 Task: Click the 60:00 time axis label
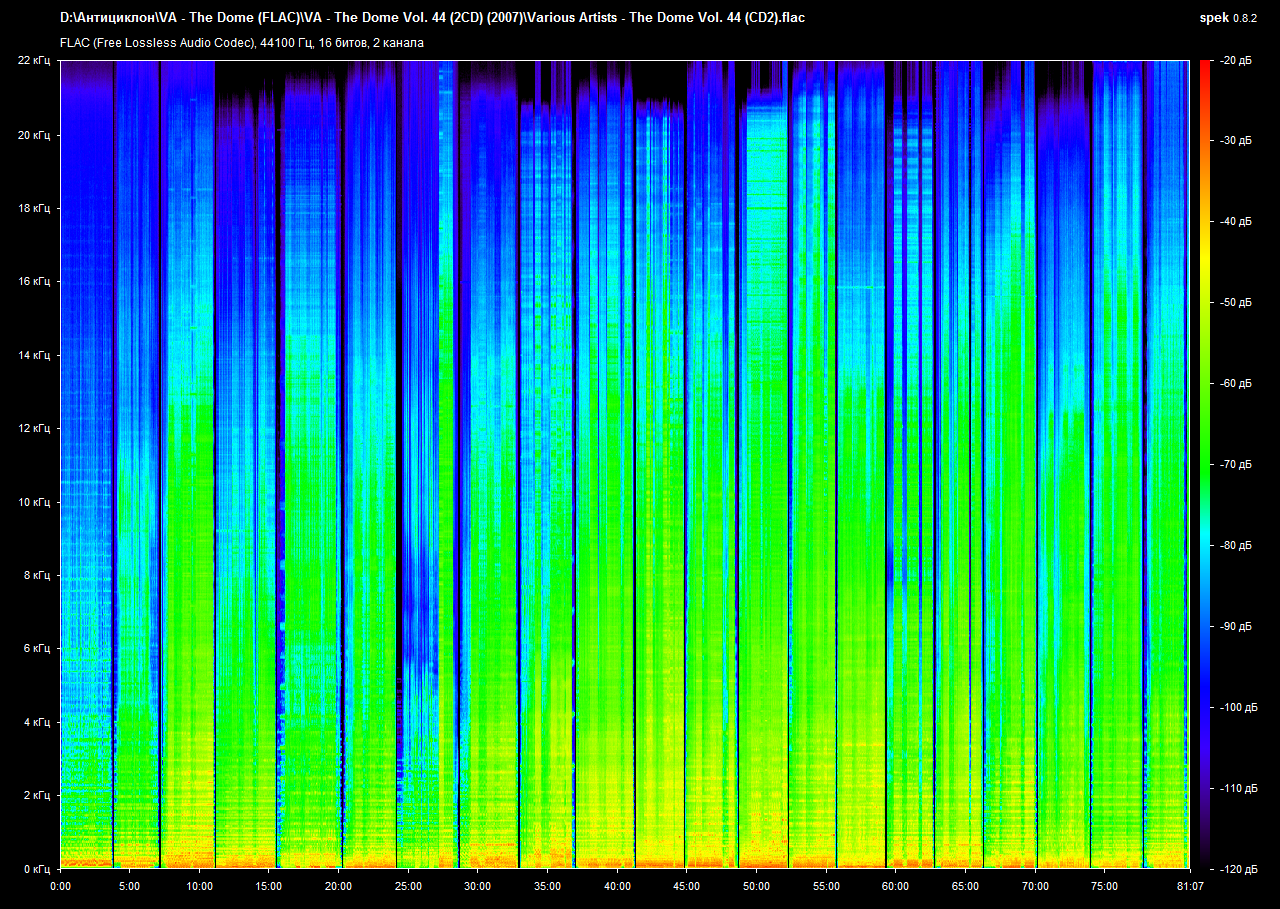895,886
